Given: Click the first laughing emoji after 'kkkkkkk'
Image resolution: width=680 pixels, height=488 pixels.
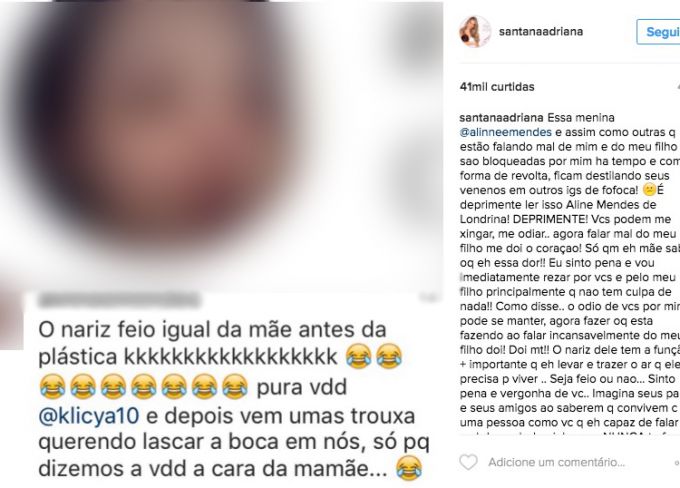Looking at the screenshot, I should click(359, 357).
